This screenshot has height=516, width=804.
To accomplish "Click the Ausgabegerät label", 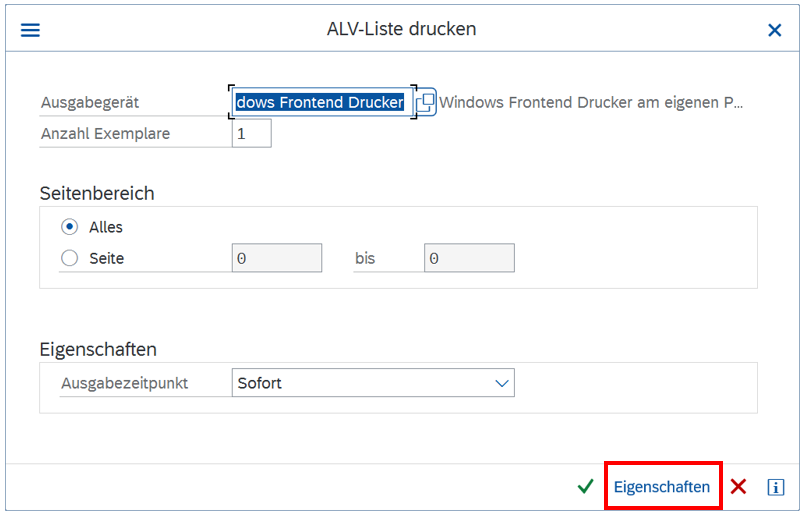I will [x=89, y=102].
